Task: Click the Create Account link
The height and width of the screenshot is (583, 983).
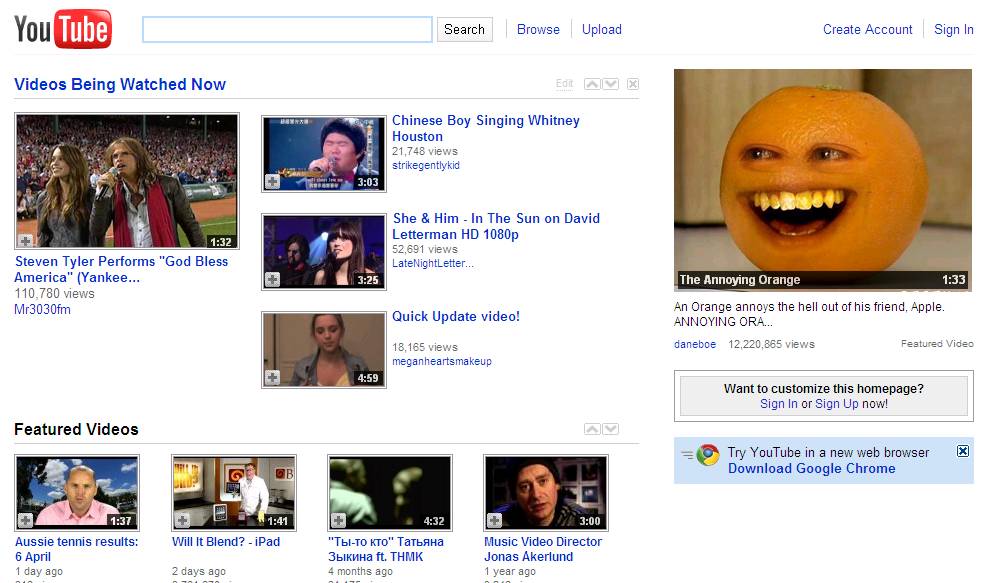Action: pos(867,29)
